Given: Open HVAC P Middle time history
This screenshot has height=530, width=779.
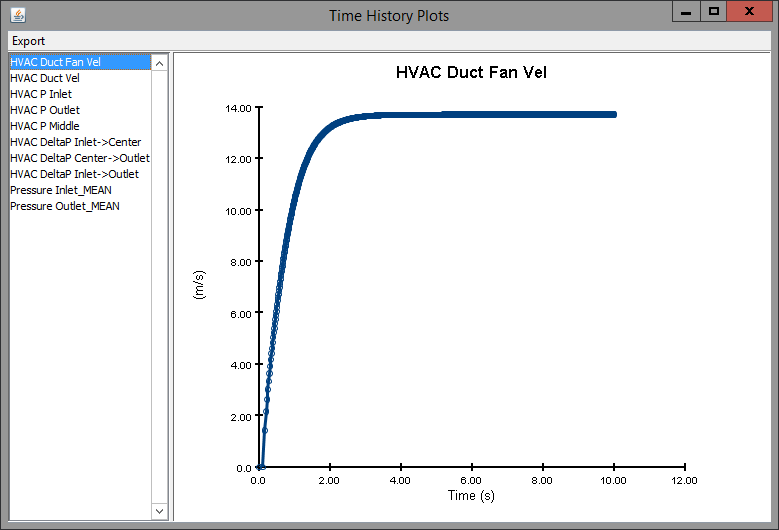Looking at the screenshot, I should [x=44, y=126].
